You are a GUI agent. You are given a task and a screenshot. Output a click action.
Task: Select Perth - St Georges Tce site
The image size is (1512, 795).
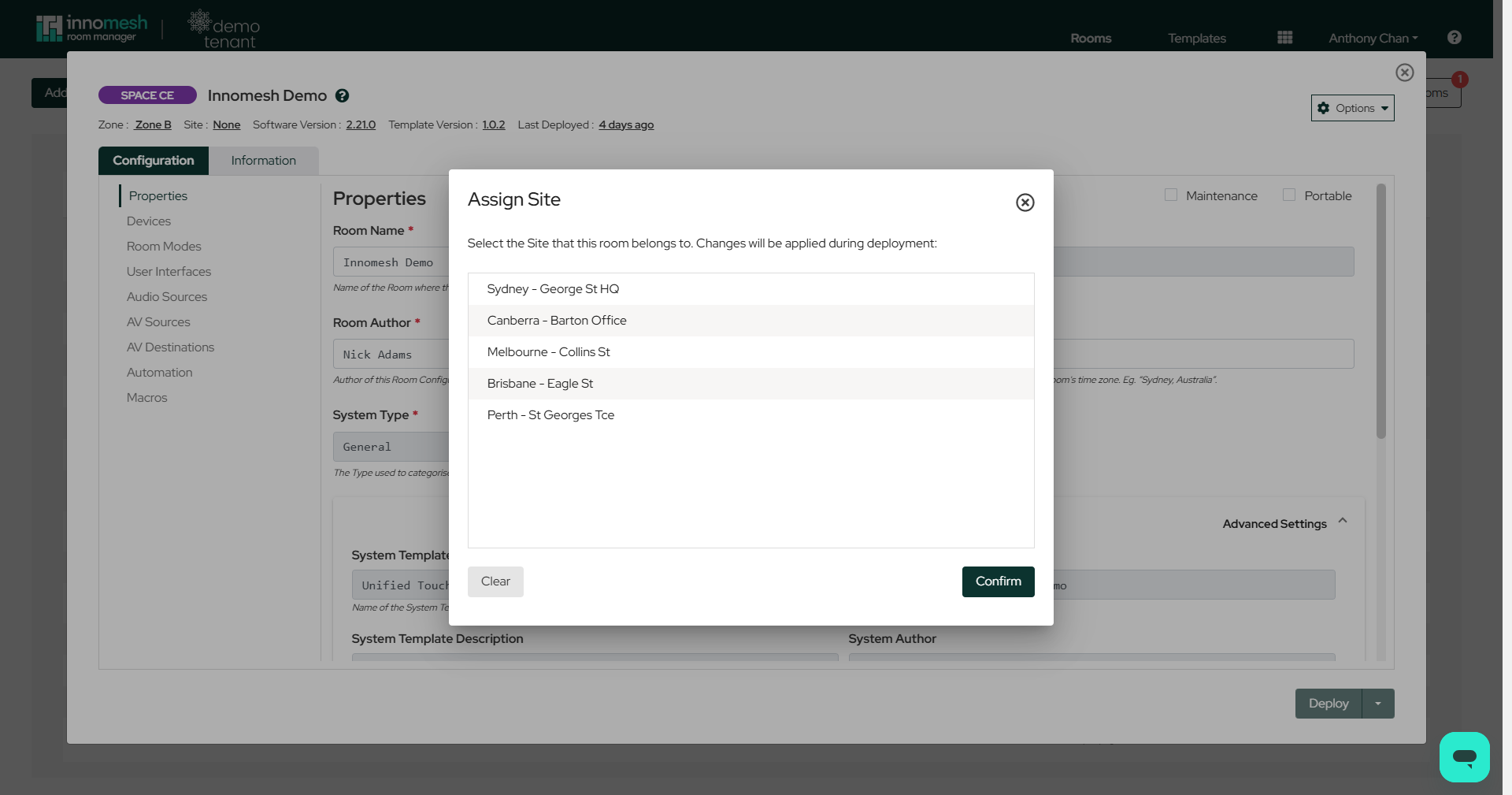(x=750, y=415)
